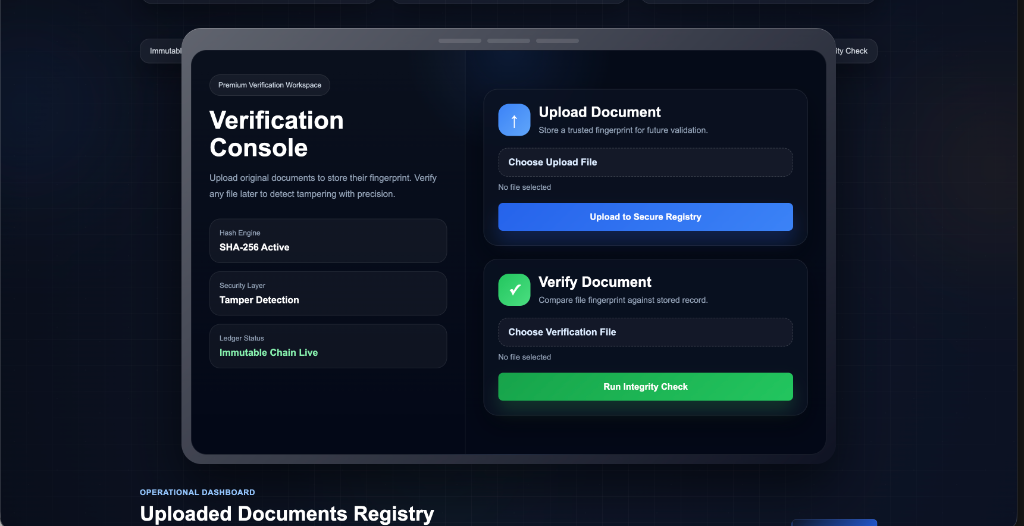This screenshot has width=1024, height=526.
Task: Click the 'SHA-256 Active' value text
Action: click(254, 248)
